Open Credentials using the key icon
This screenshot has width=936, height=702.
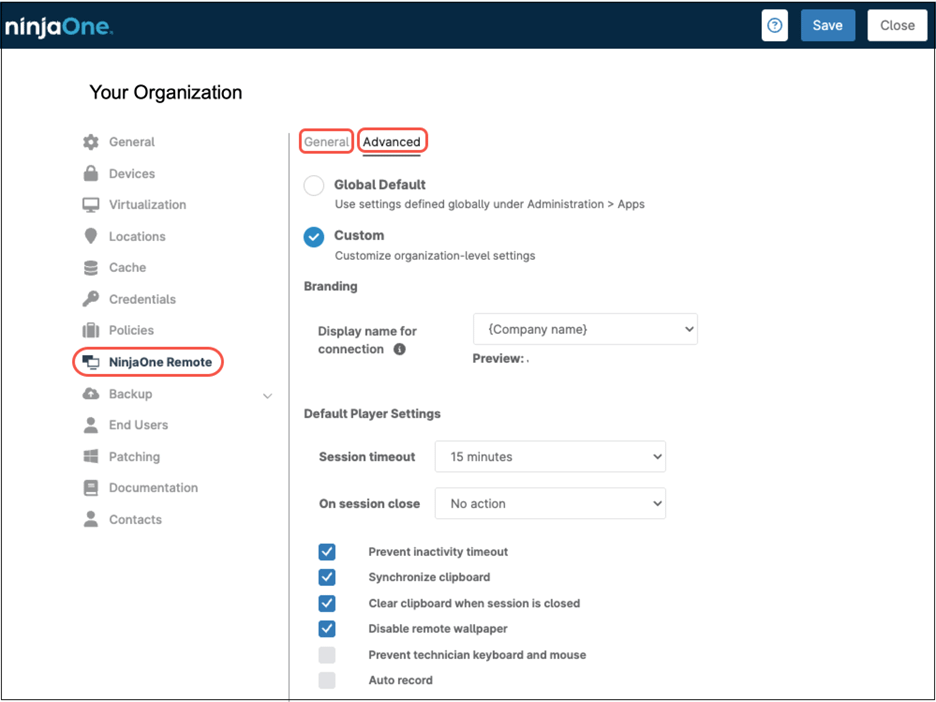coord(92,298)
